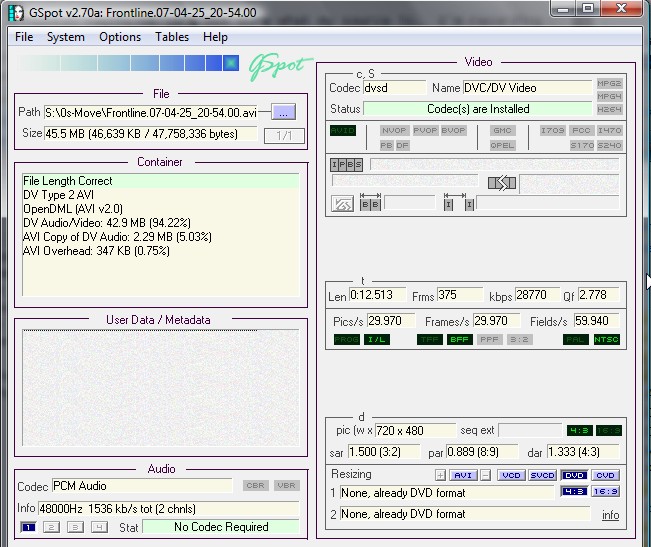Click the BFF field order indicator
The image size is (651, 547).
point(460,339)
